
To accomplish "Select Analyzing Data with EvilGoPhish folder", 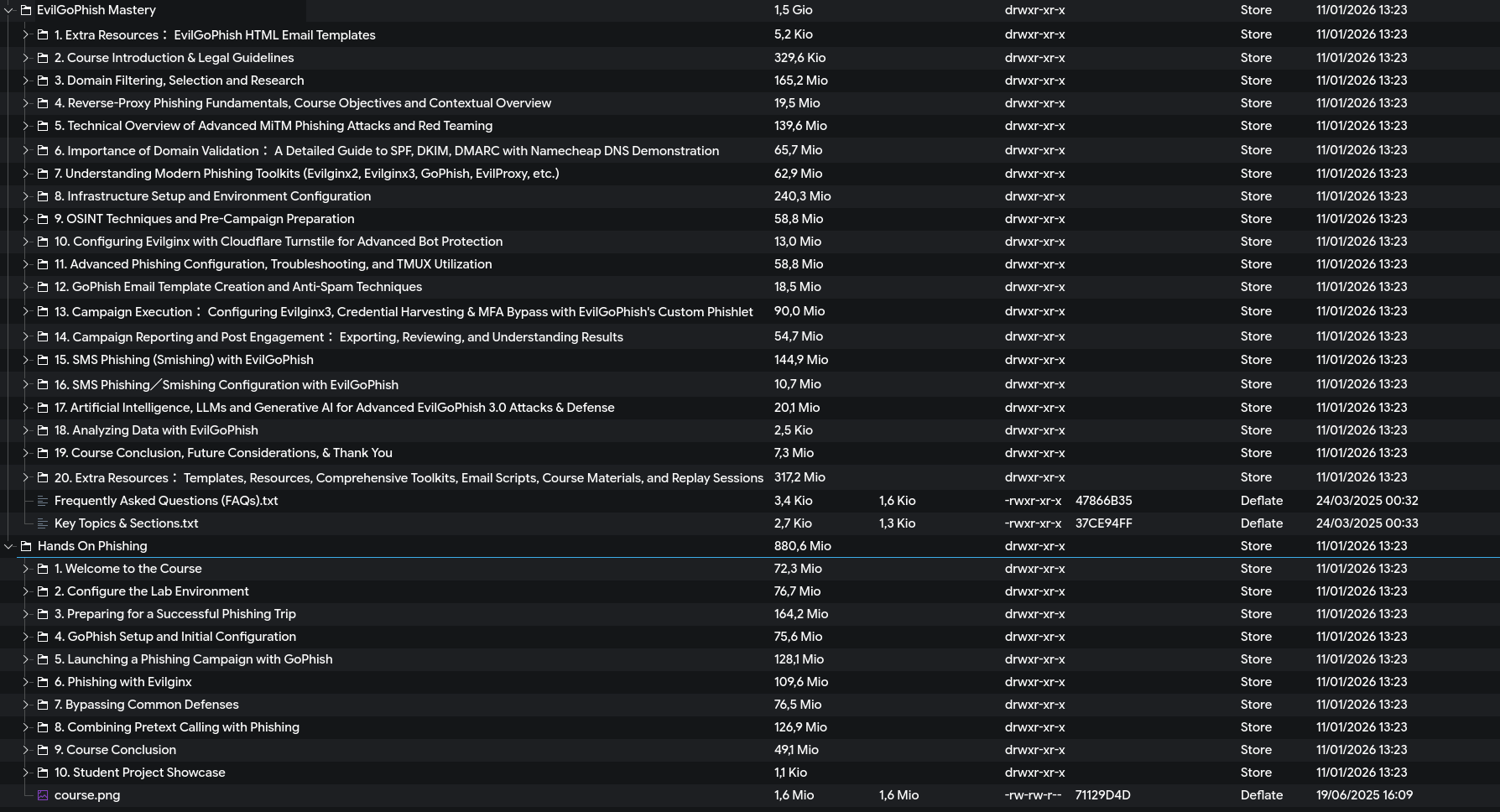I will pyautogui.click(x=156, y=430).
